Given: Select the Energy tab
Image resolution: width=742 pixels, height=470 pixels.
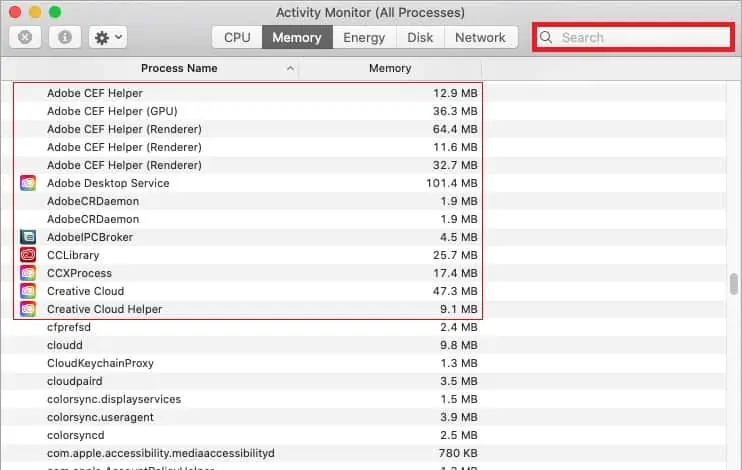Looking at the screenshot, I should click(x=364, y=38).
